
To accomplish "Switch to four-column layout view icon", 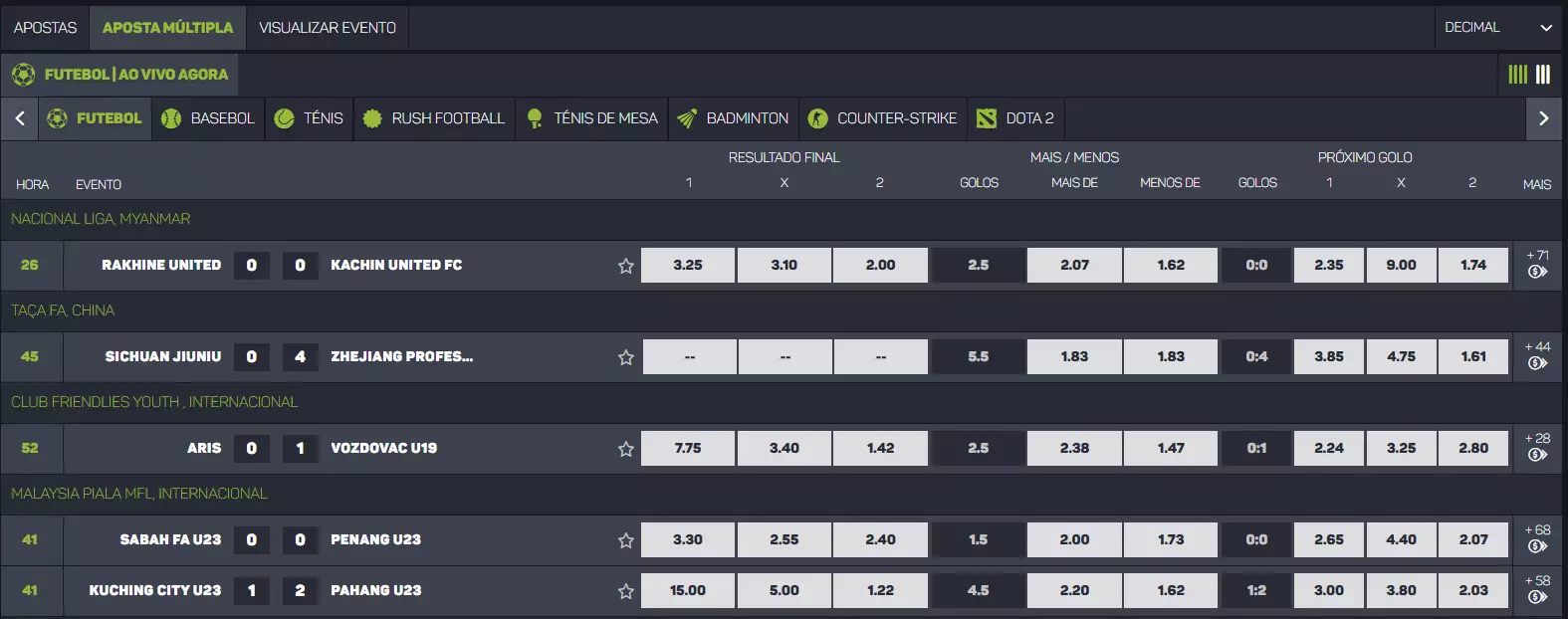I will [x=1517, y=75].
